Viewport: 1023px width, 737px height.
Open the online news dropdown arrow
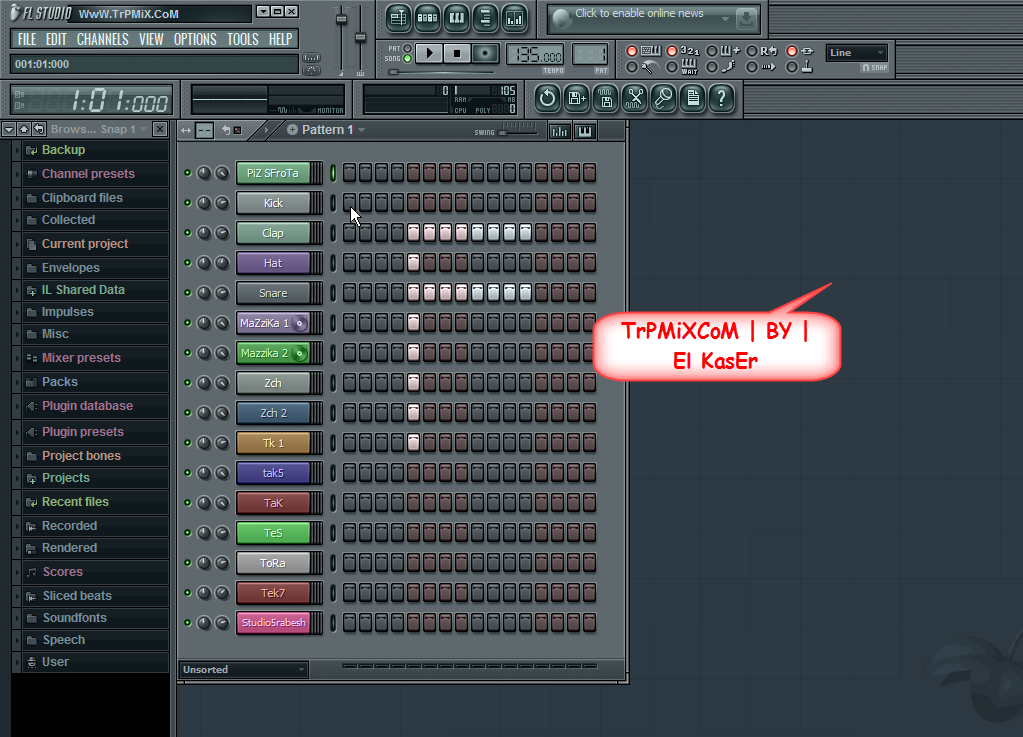(725, 19)
